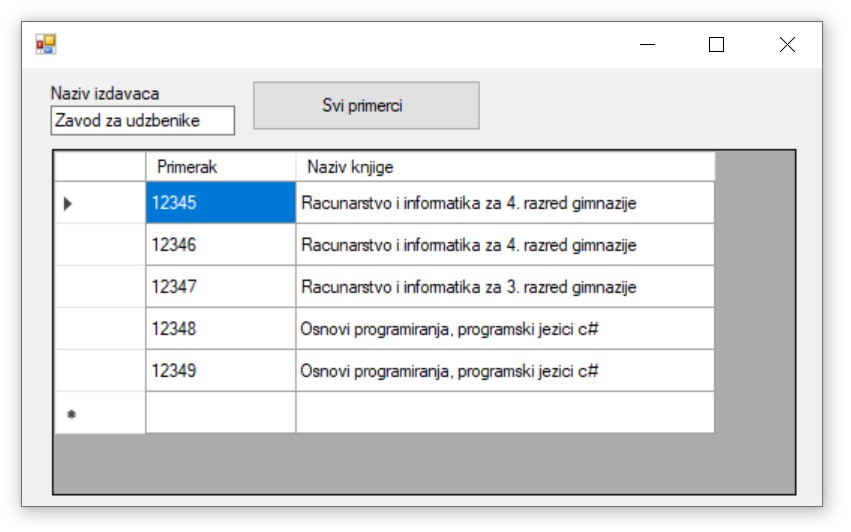Pick the cell with value 12347
The image size is (851, 532).
tap(220, 287)
